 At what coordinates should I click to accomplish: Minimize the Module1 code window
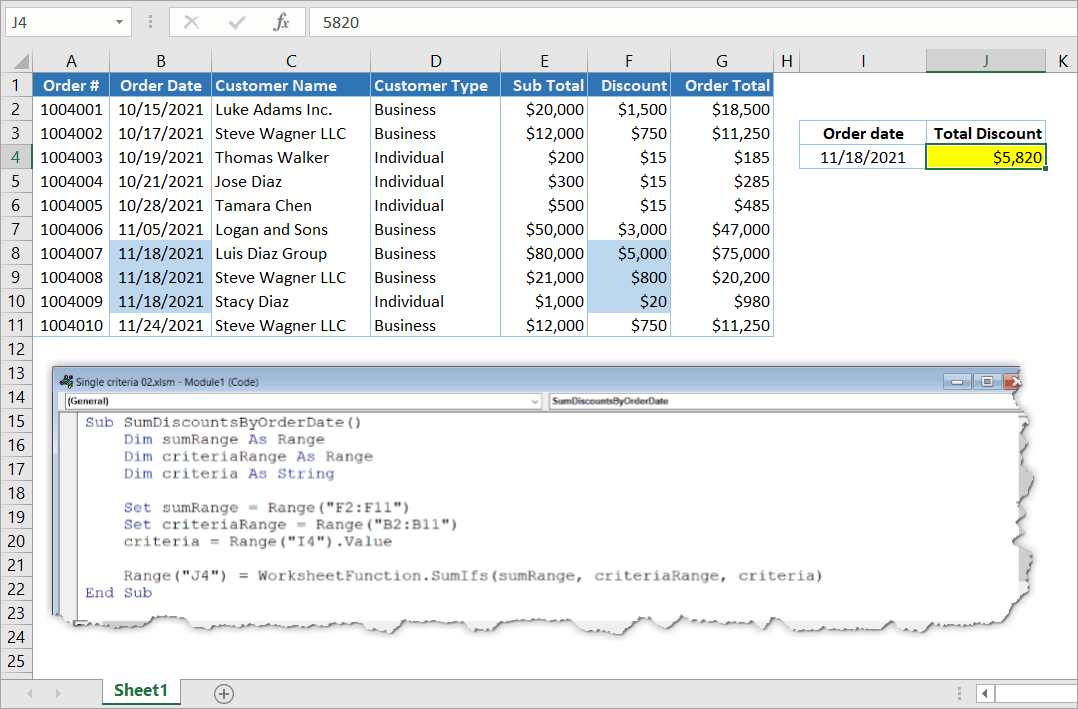click(x=958, y=381)
